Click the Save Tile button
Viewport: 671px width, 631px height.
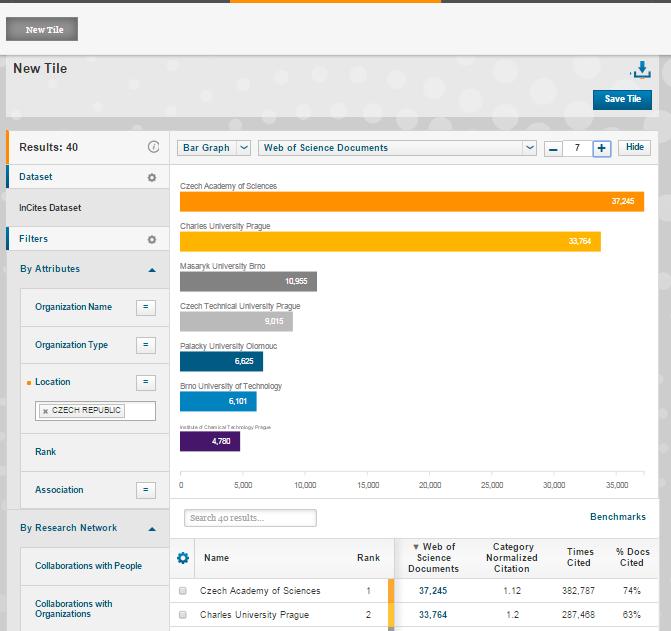[x=622, y=99]
